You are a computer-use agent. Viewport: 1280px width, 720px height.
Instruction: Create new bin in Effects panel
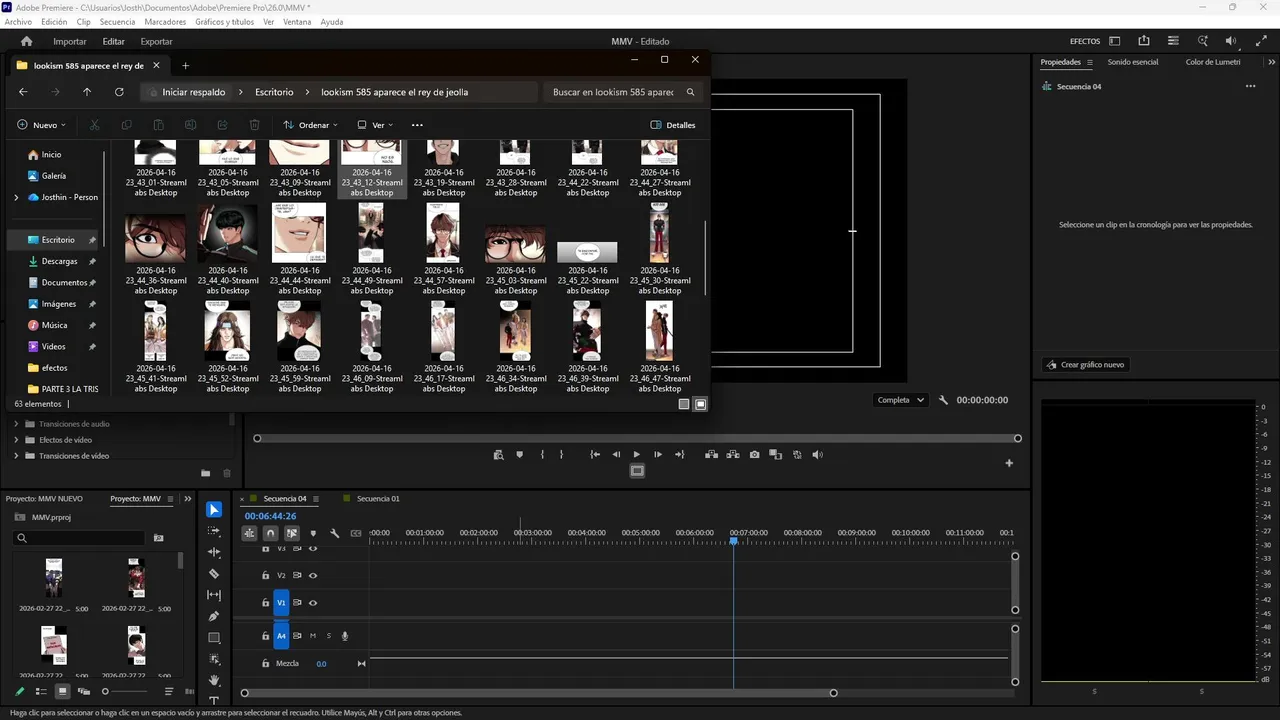click(205, 473)
